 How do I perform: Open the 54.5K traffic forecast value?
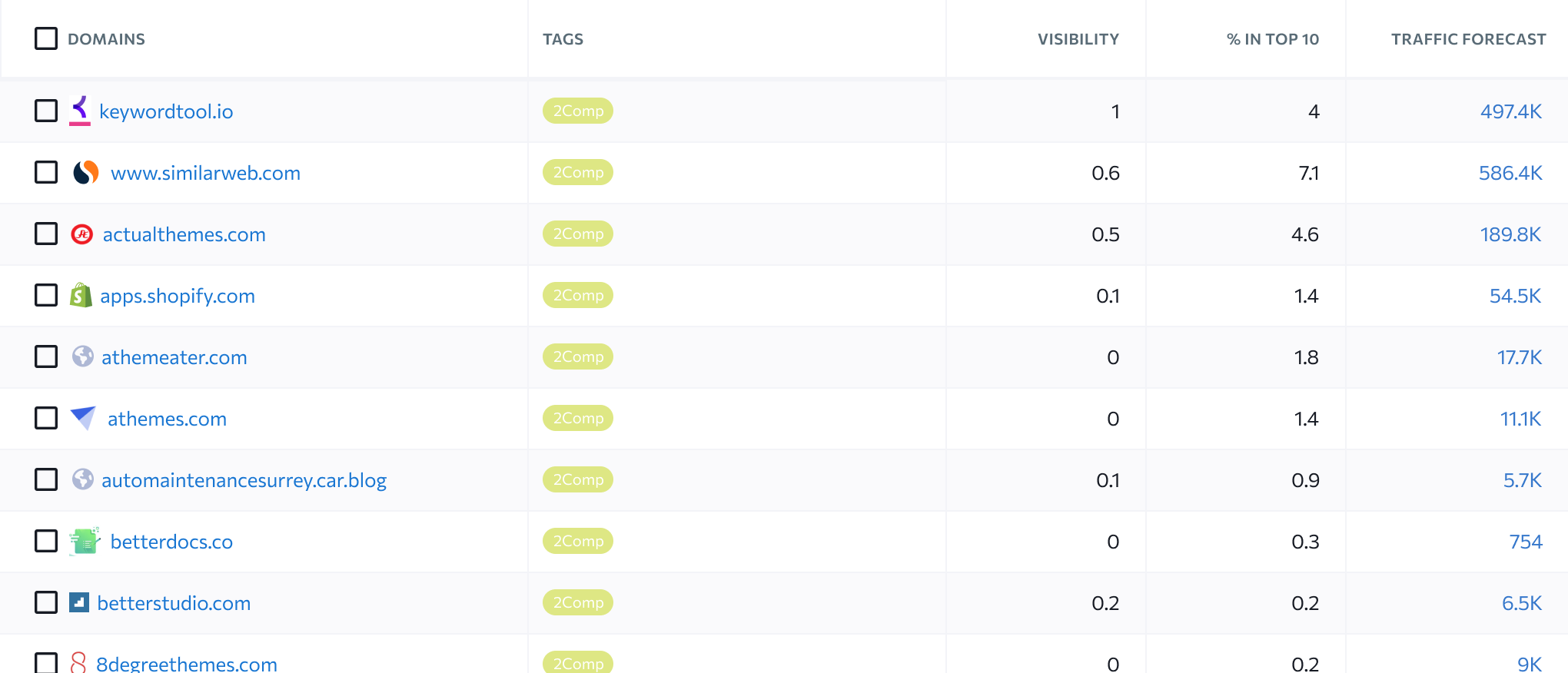click(1516, 296)
